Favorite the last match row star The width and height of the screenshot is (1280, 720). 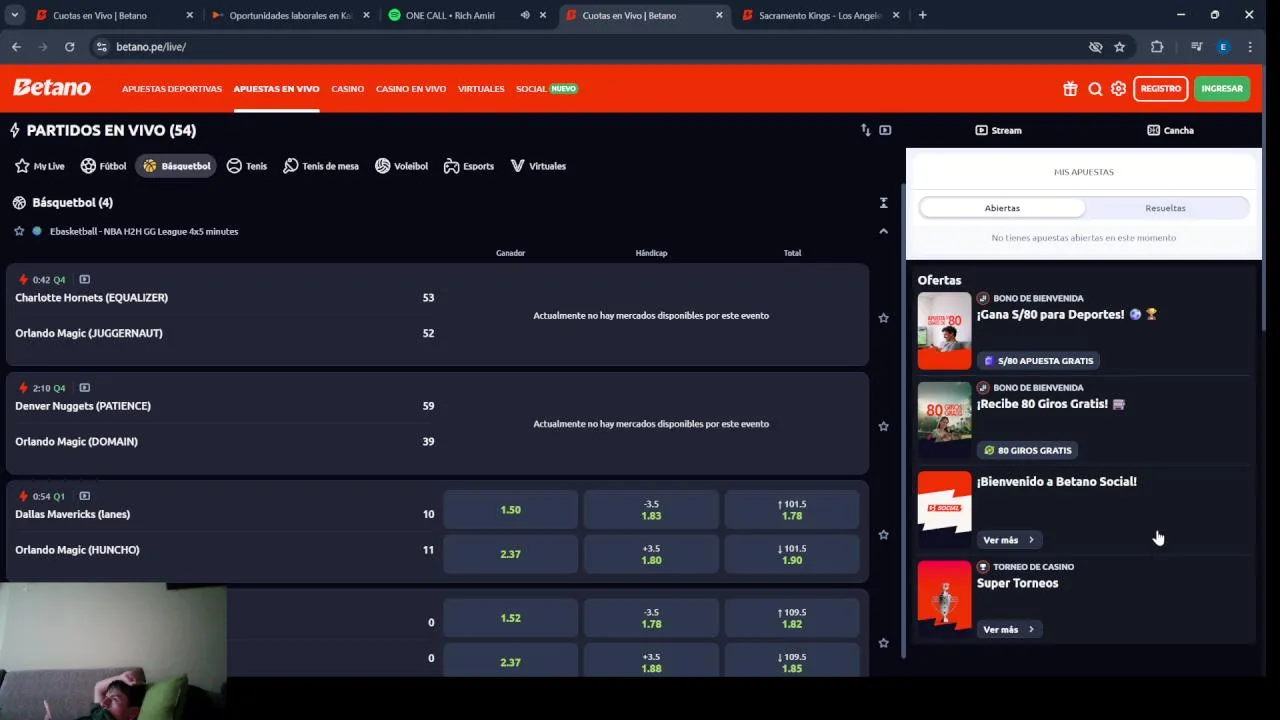[x=883, y=643]
